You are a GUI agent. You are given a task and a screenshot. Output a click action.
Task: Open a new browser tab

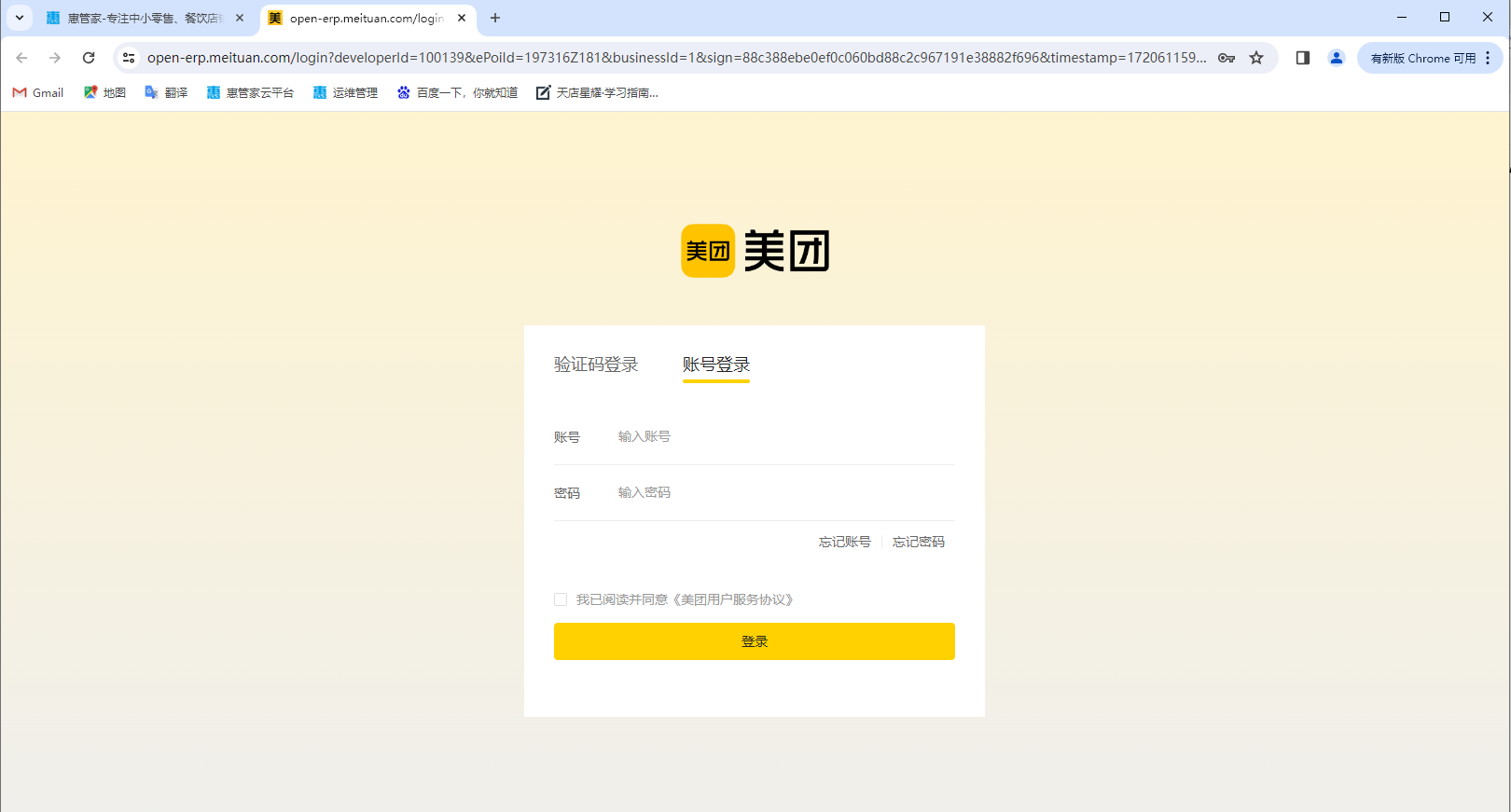pos(495,18)
